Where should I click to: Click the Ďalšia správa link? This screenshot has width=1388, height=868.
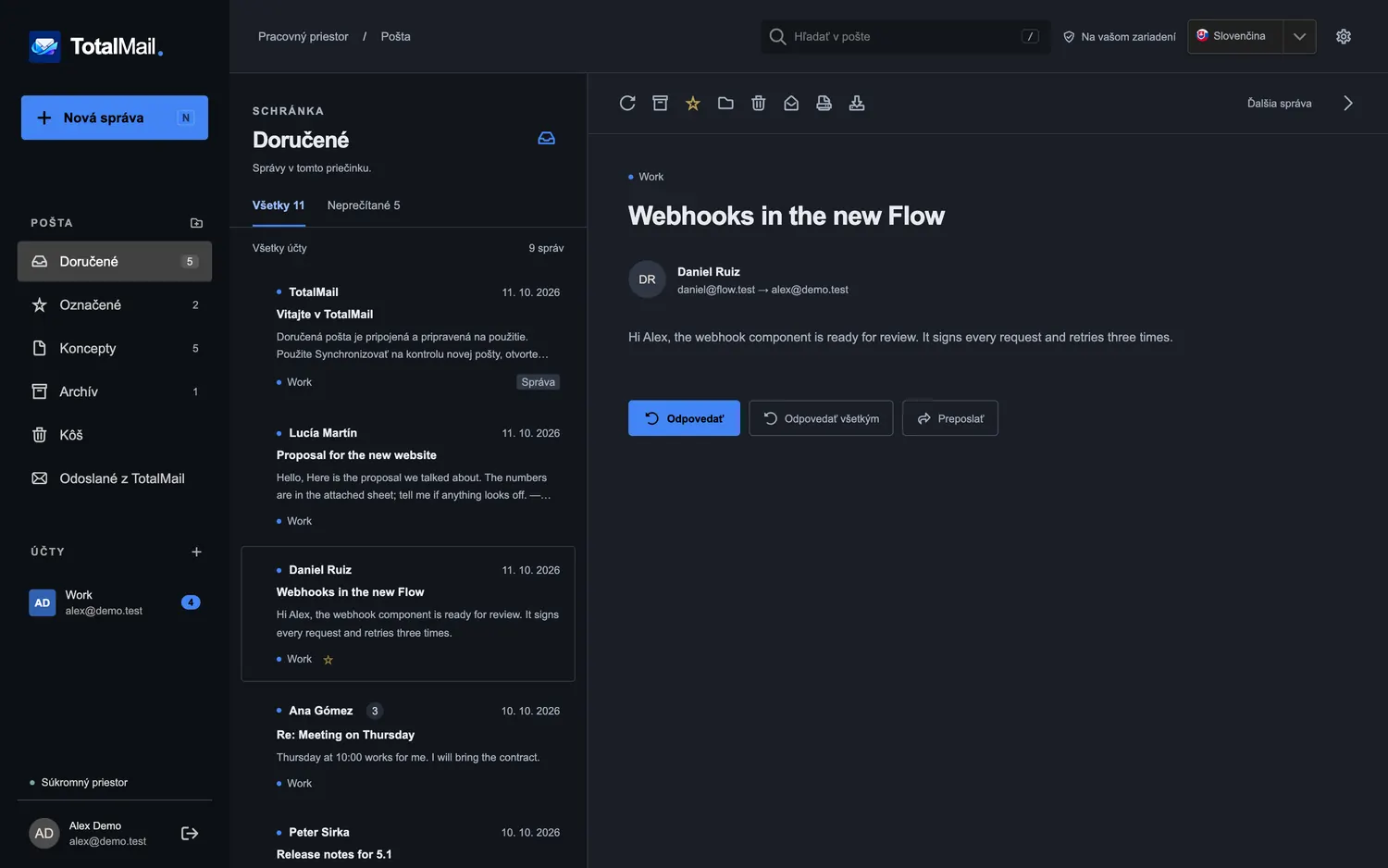(1279, 104)
